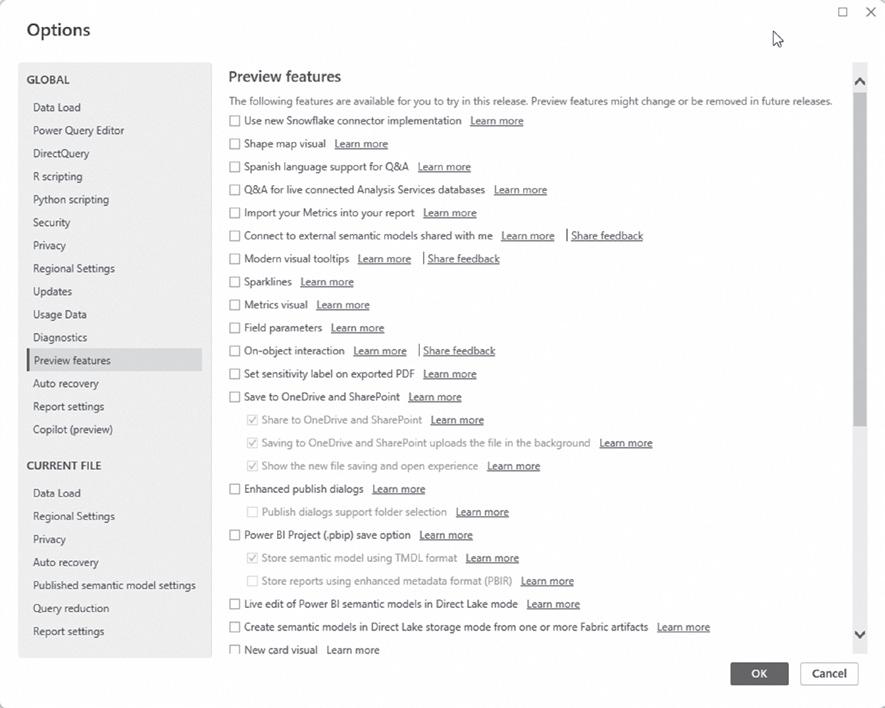The image size is (885, 708).
Task: Check Save to OneDrive and SharePoint
Action: click(235, 397)
